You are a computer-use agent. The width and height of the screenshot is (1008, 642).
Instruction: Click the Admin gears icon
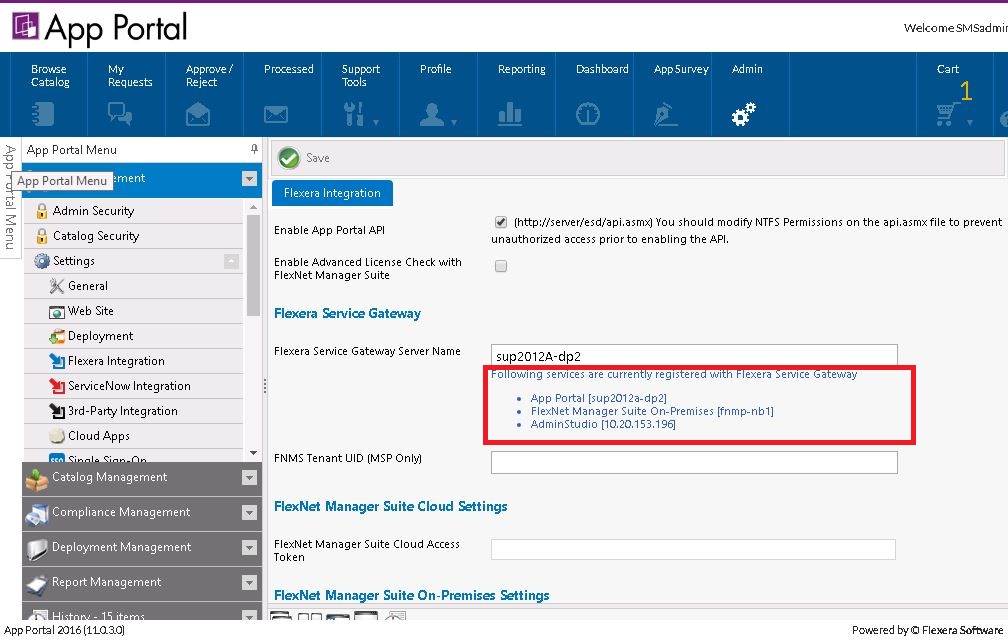[x=744, y=114]
